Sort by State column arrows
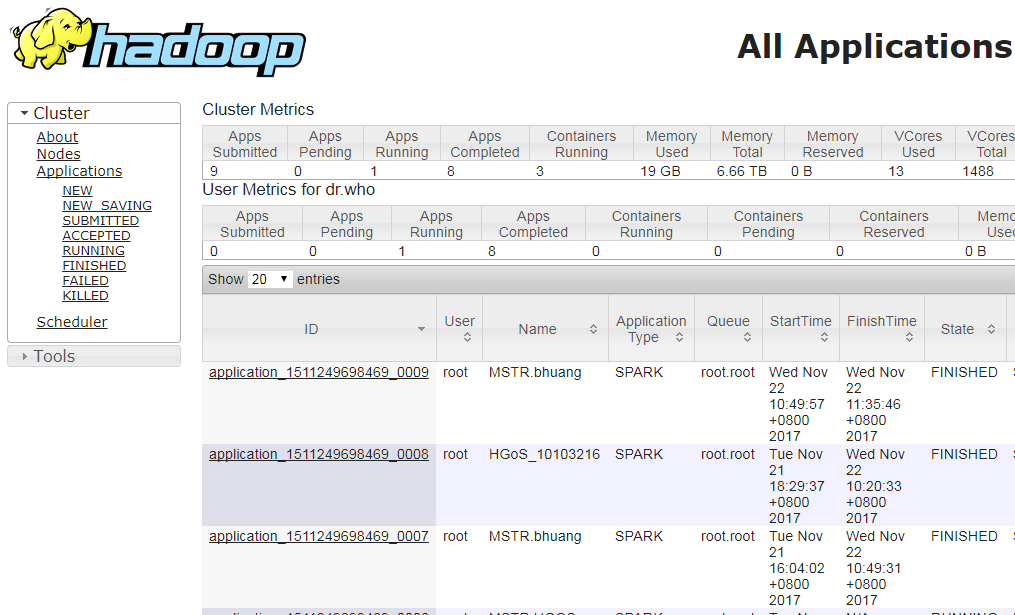The height and width of the screenshot is (615, 1015). click(x=991, y=330)
